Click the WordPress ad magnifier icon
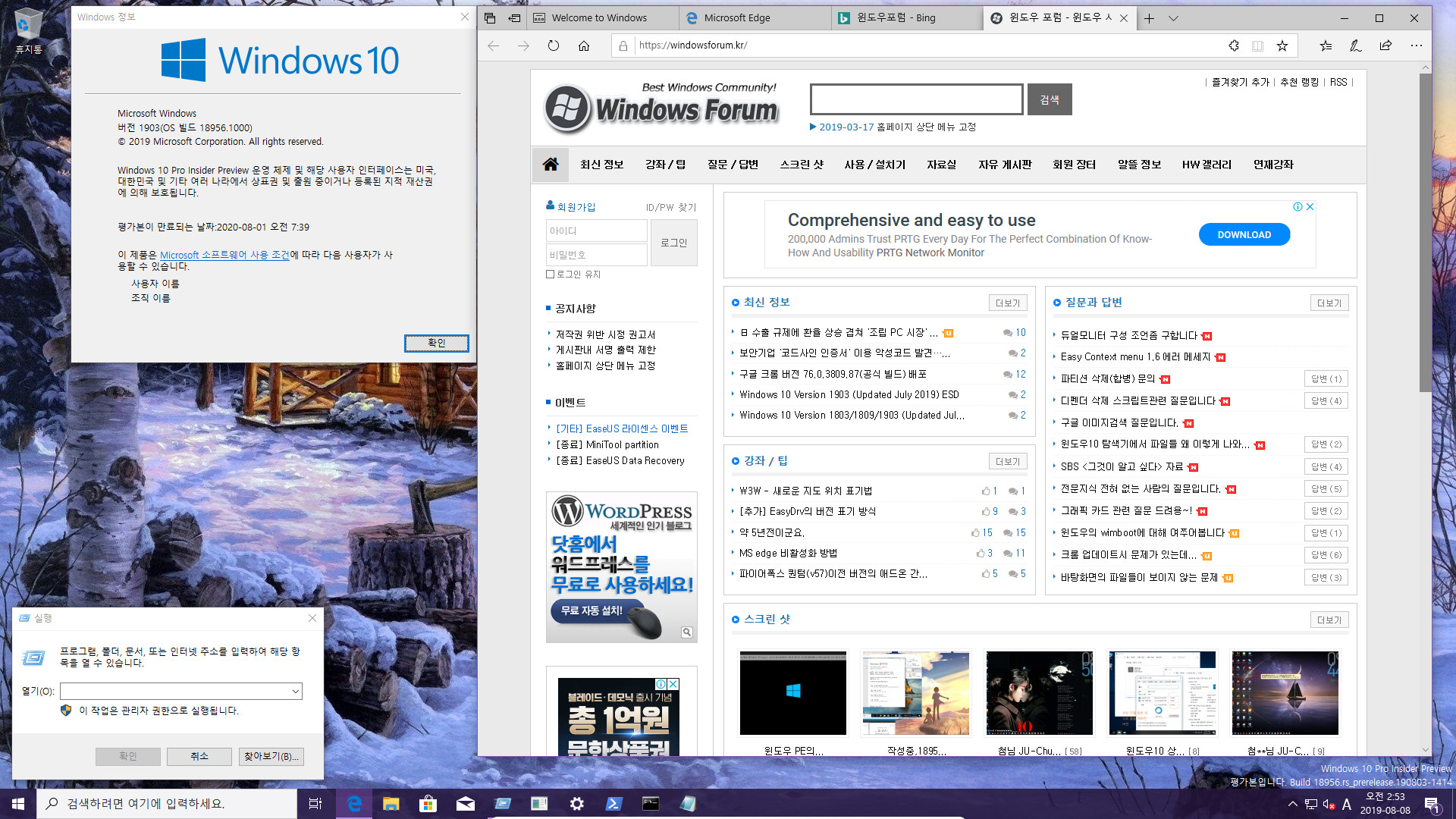Viewport: 1456px width, 819px height. [x=687, y=632]
